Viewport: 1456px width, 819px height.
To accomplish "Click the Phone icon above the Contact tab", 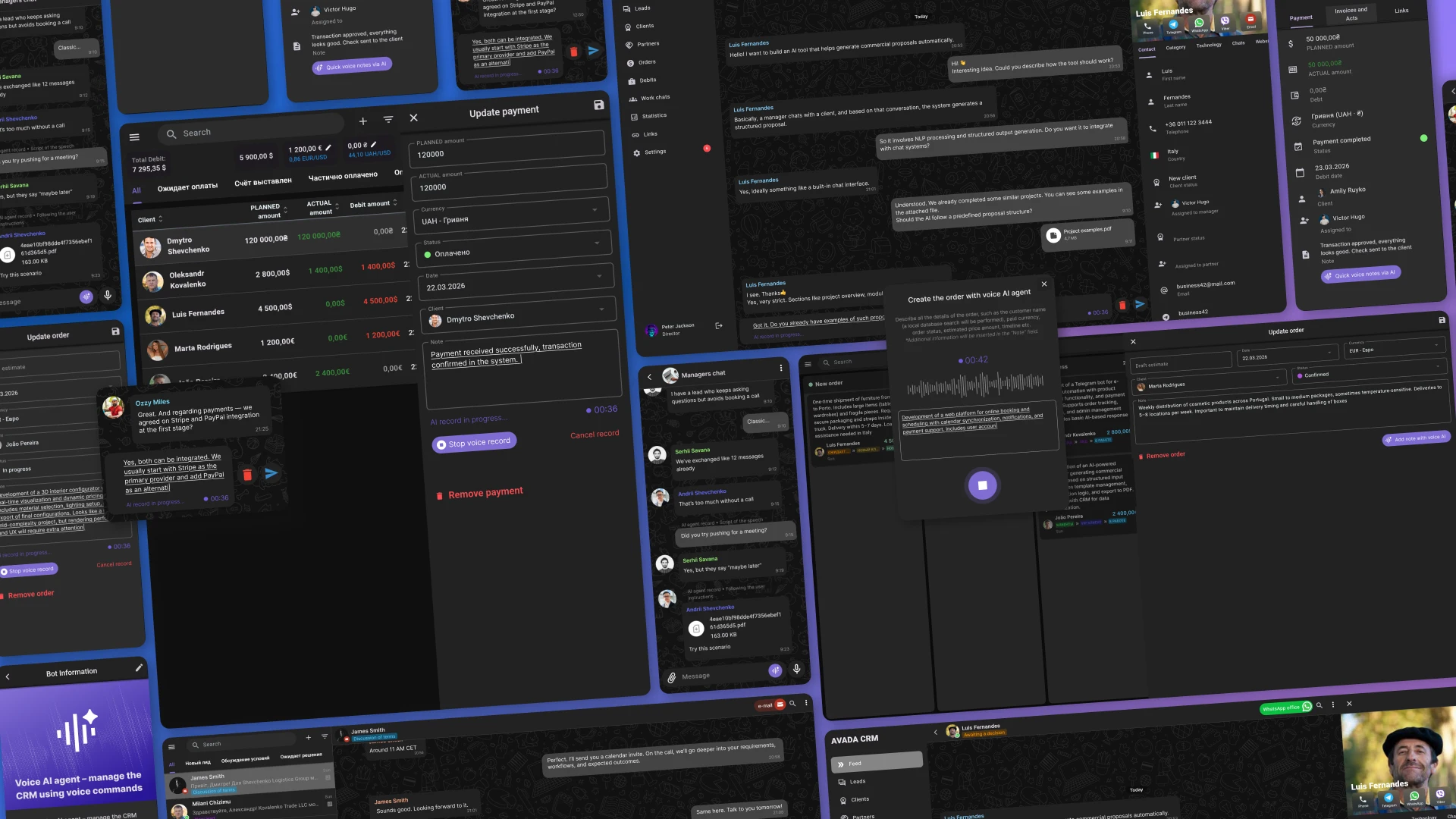I will point(1147,27).
